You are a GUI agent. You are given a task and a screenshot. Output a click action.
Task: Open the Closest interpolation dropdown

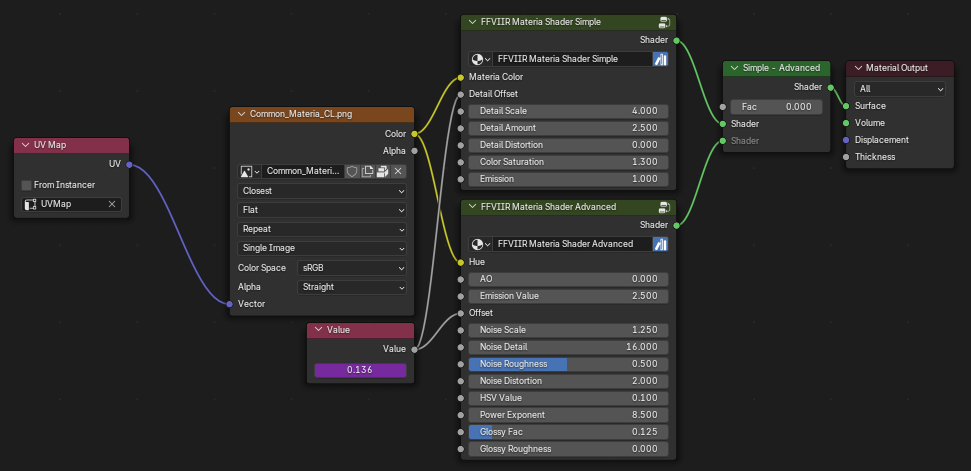coord(322,191)
